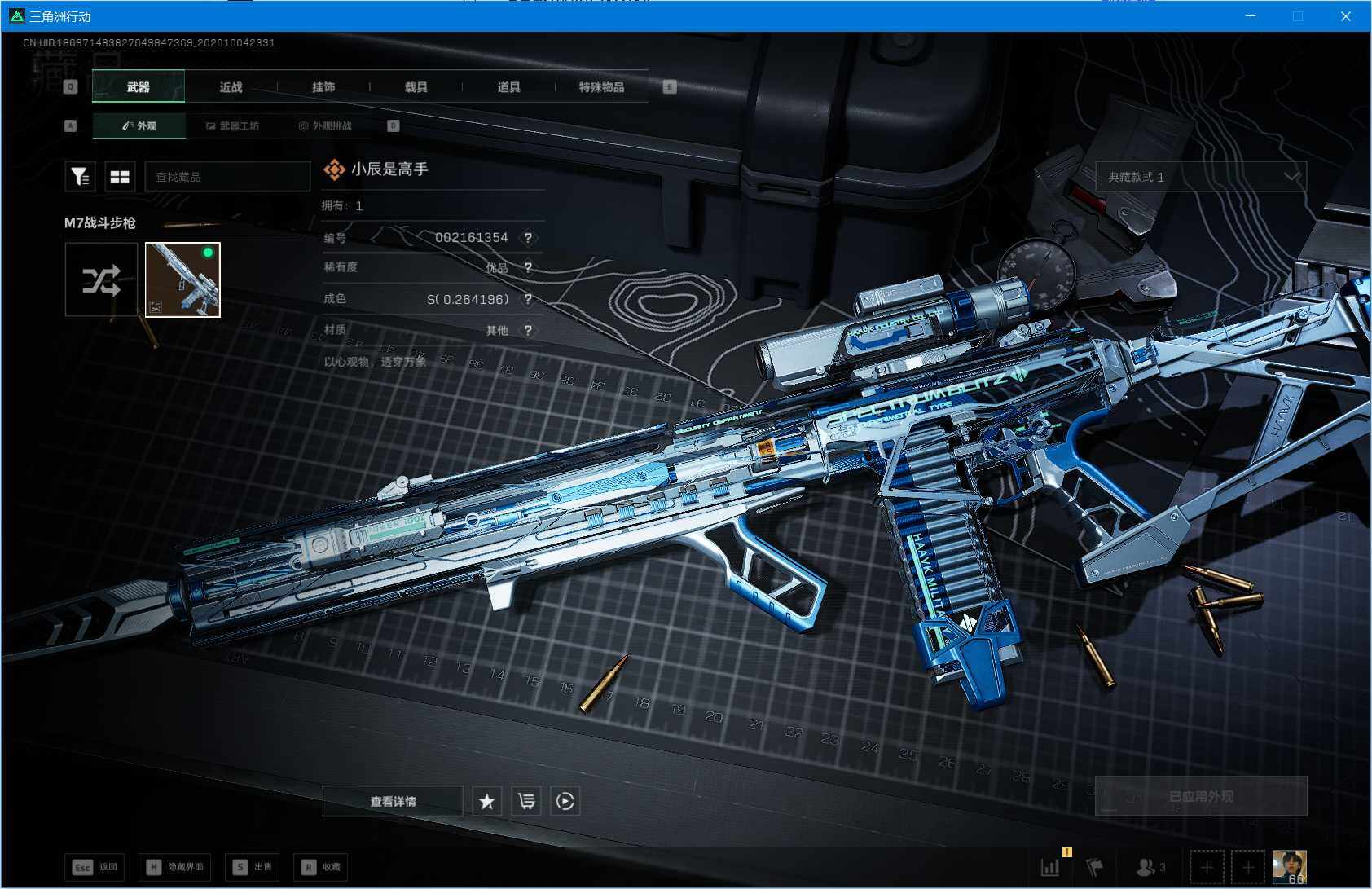This screenshot has width=1372, height=889.
Task: Click the S 出售 button
Action: click(253, 867)
